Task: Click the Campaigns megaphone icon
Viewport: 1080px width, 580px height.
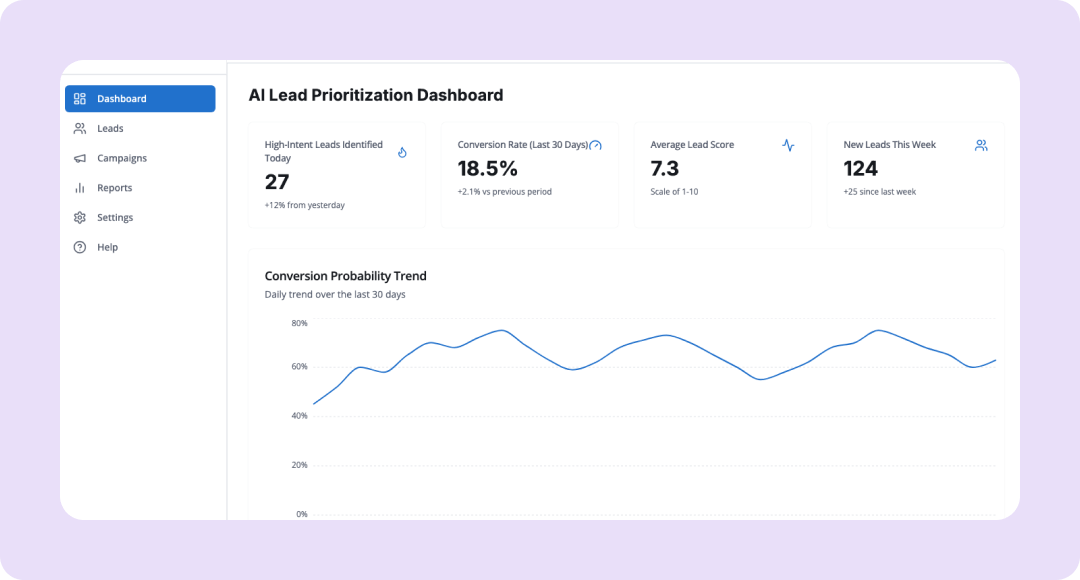Action: tap(80, 158)
